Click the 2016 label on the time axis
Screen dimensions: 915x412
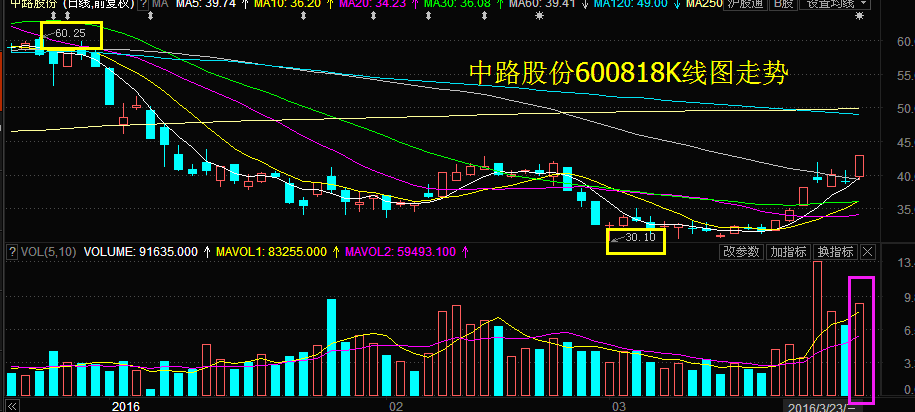126,406
